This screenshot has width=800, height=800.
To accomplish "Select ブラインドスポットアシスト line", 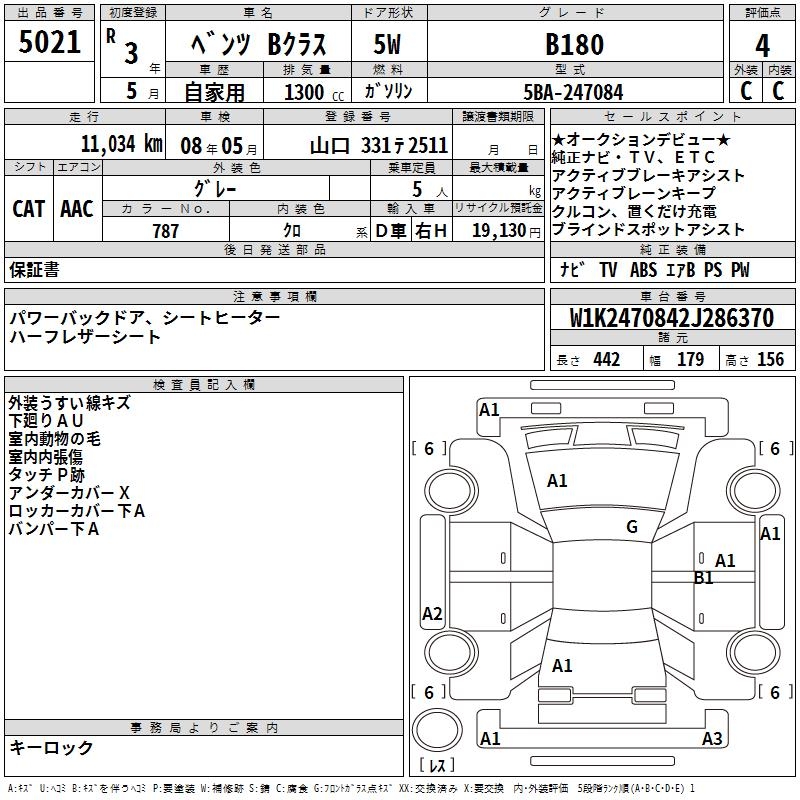I will click(648, 229).
